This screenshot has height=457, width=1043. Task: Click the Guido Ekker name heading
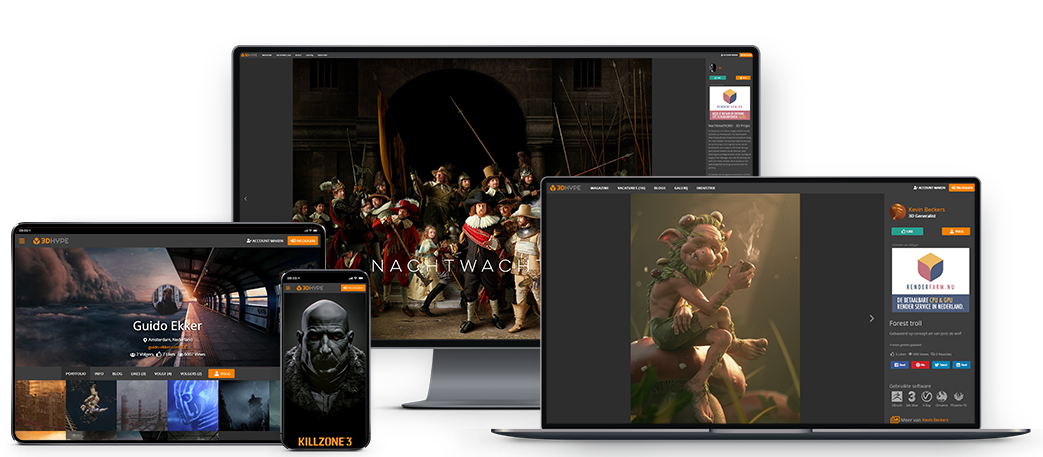pyautogui.click(x=167, y=326)
